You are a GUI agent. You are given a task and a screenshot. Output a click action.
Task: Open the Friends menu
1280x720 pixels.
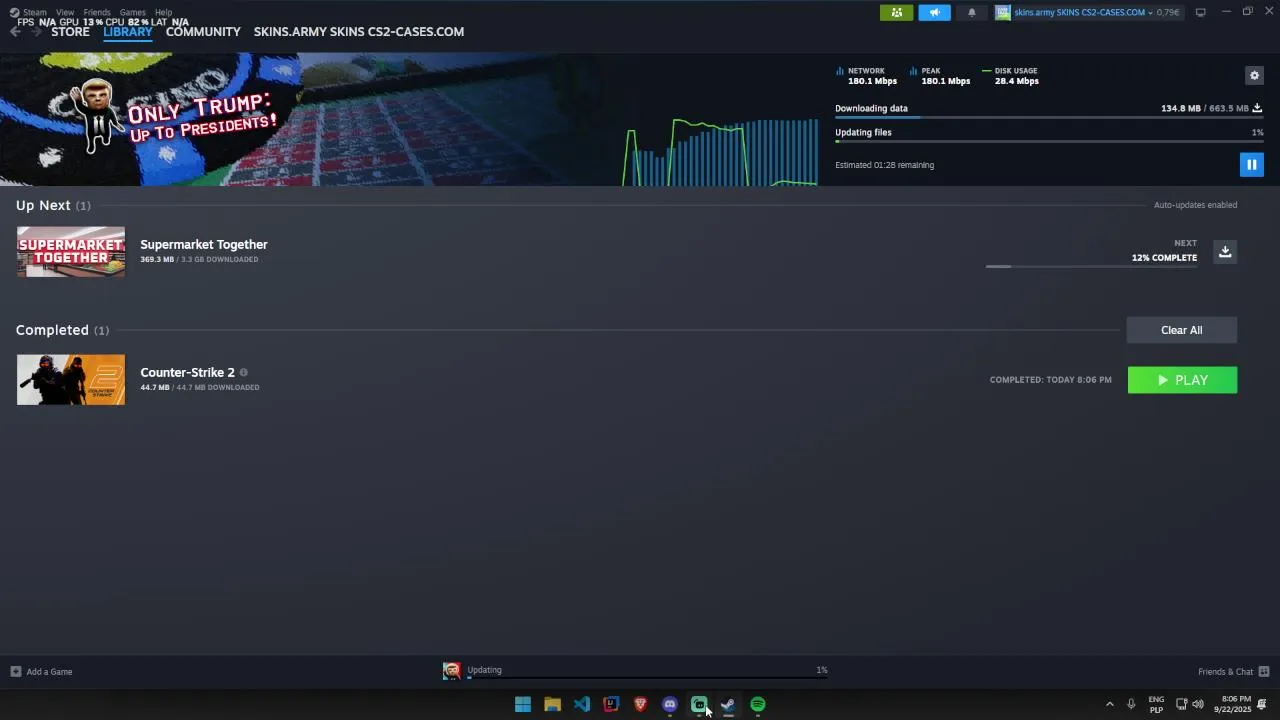click(97, 12)
